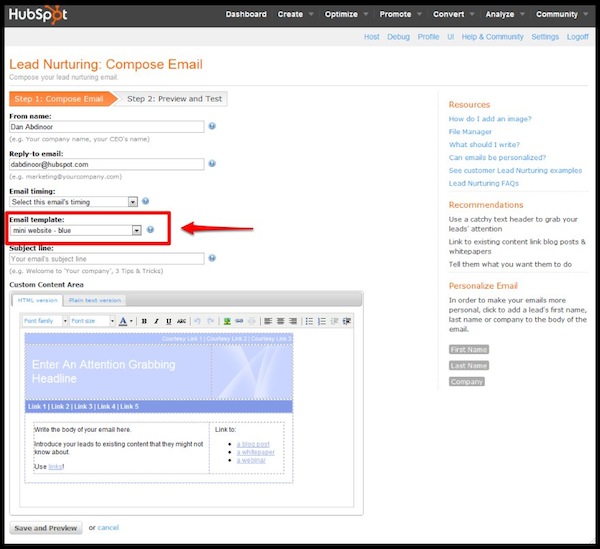Increase indent with indent icon

347,321
